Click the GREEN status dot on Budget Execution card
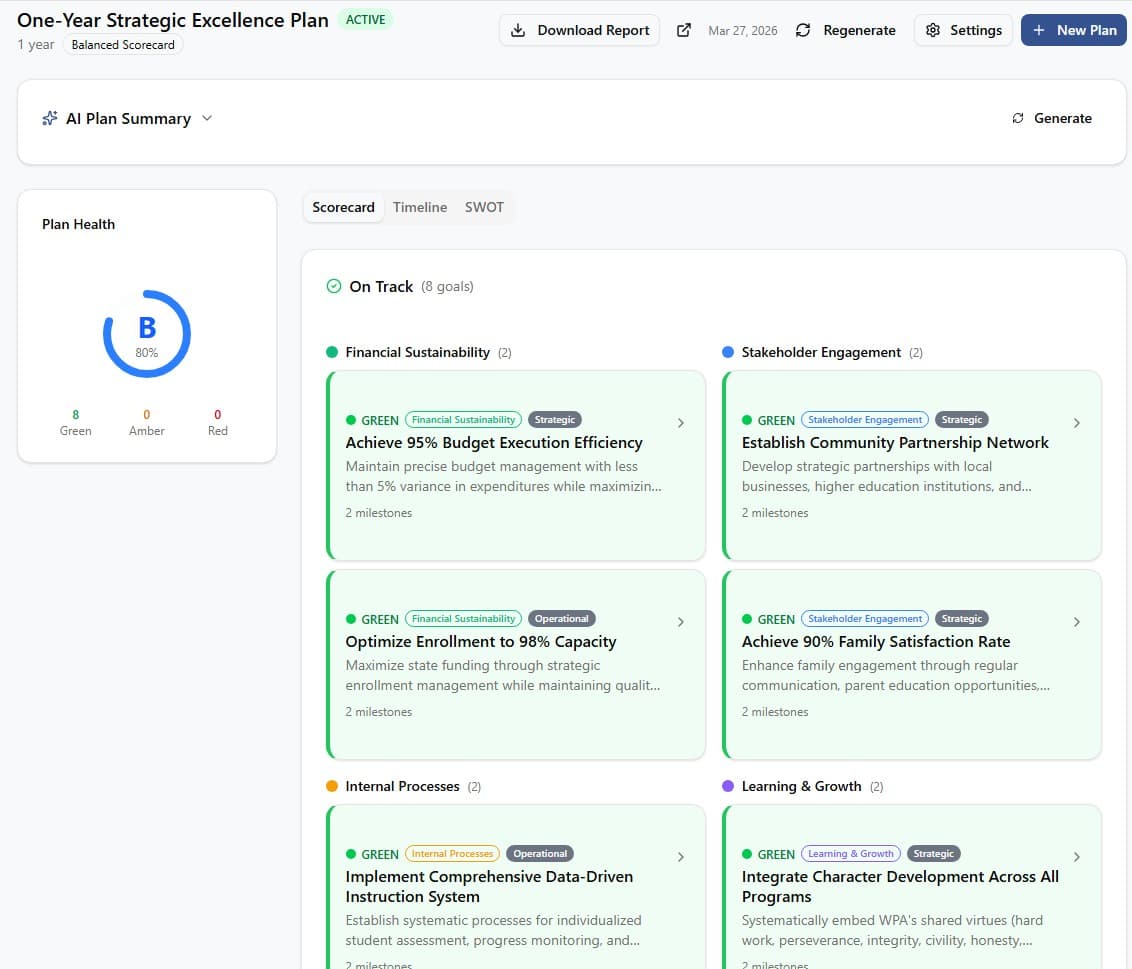This screenshot has width=1132, height=969. [351, 420]
